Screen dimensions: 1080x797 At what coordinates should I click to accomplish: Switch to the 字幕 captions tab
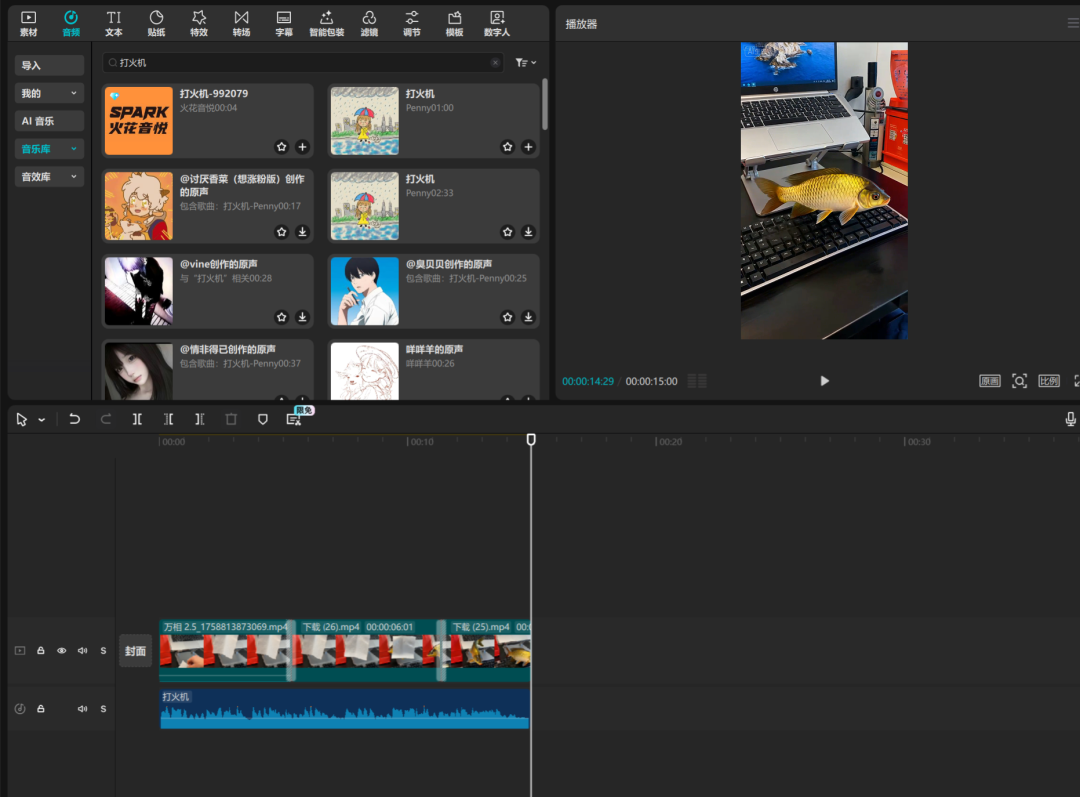click(284, 23)
